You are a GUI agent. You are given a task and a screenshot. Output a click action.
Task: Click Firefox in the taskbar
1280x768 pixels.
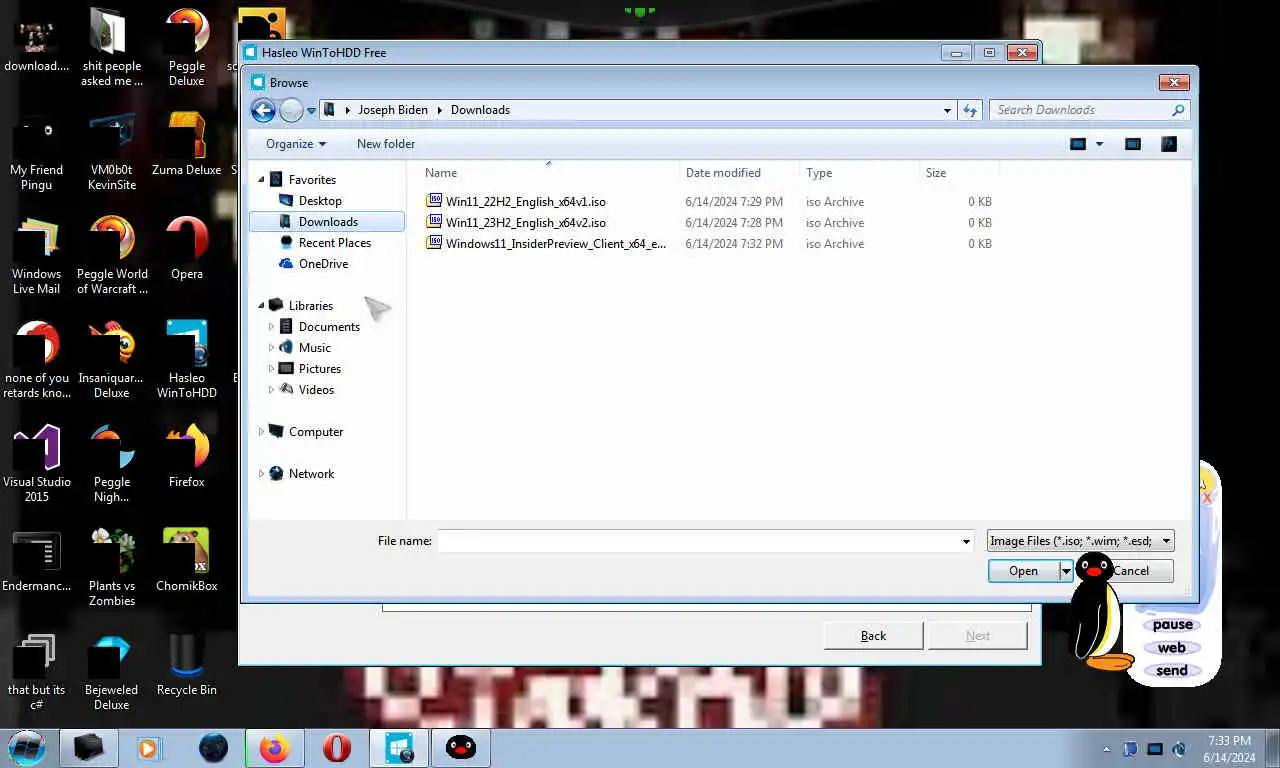coord(274,748)
